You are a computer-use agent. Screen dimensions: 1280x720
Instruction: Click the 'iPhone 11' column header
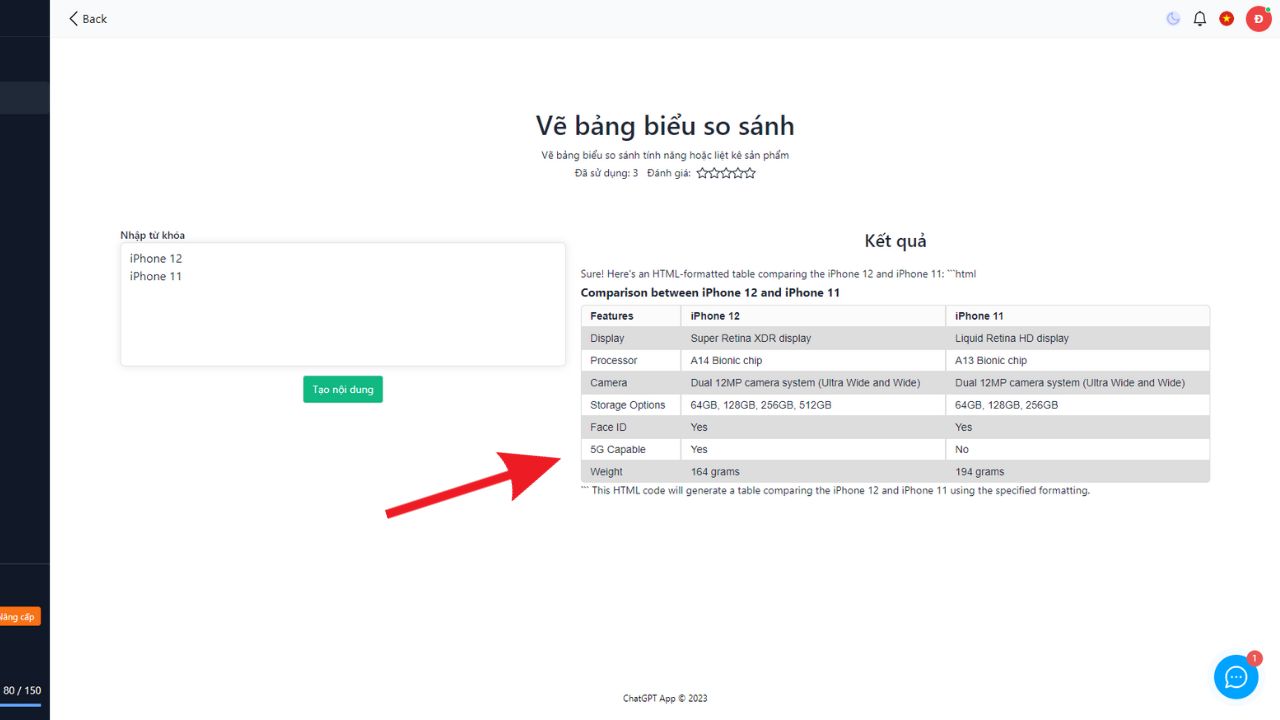click(x=1078, y=316)
